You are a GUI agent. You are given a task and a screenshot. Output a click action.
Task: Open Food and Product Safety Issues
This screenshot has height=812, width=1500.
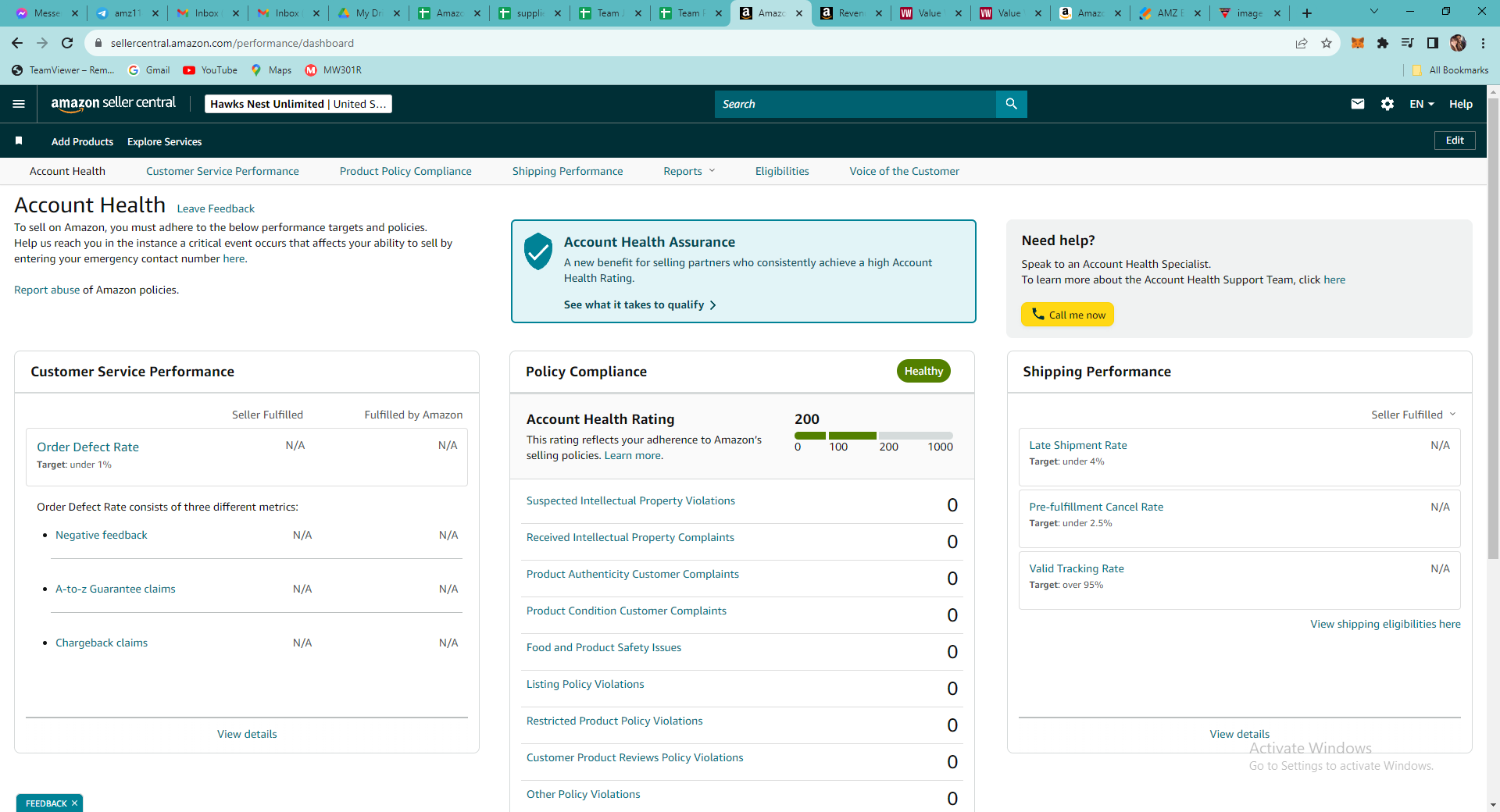[x=604, y=647]
